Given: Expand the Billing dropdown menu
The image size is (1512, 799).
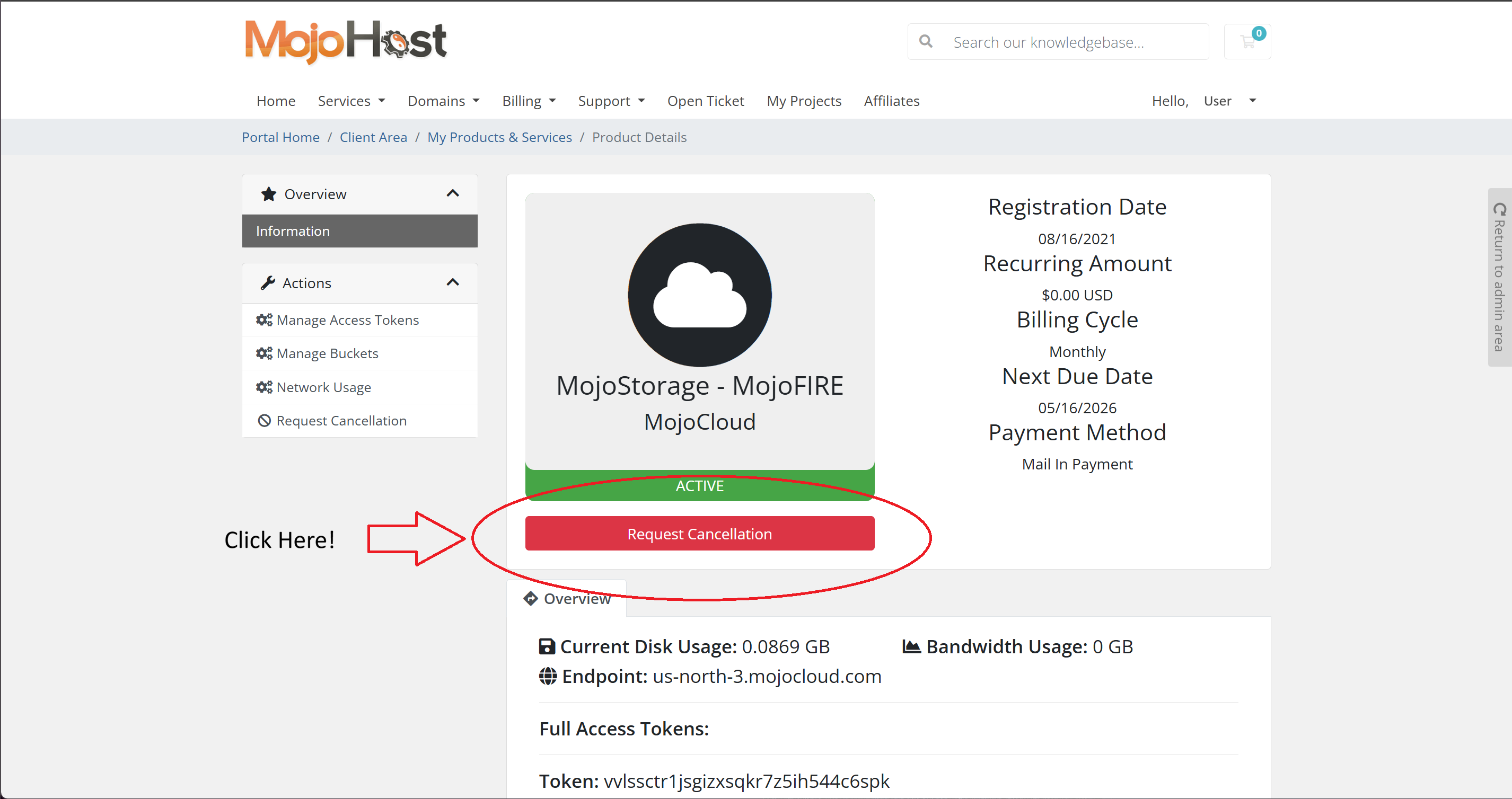Looking at the screenshot, I should (x=528, y=101).
